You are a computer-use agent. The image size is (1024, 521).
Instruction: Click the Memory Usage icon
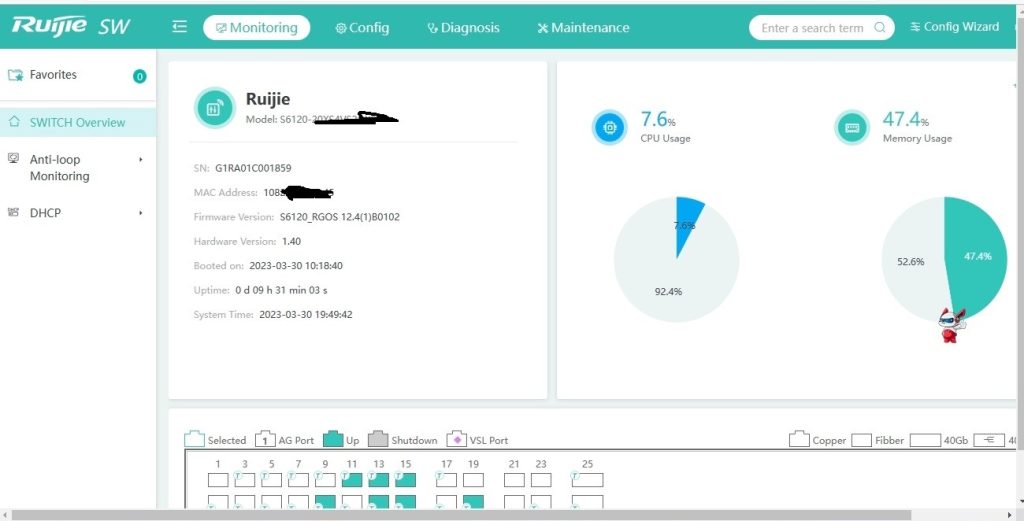point(852,127)
